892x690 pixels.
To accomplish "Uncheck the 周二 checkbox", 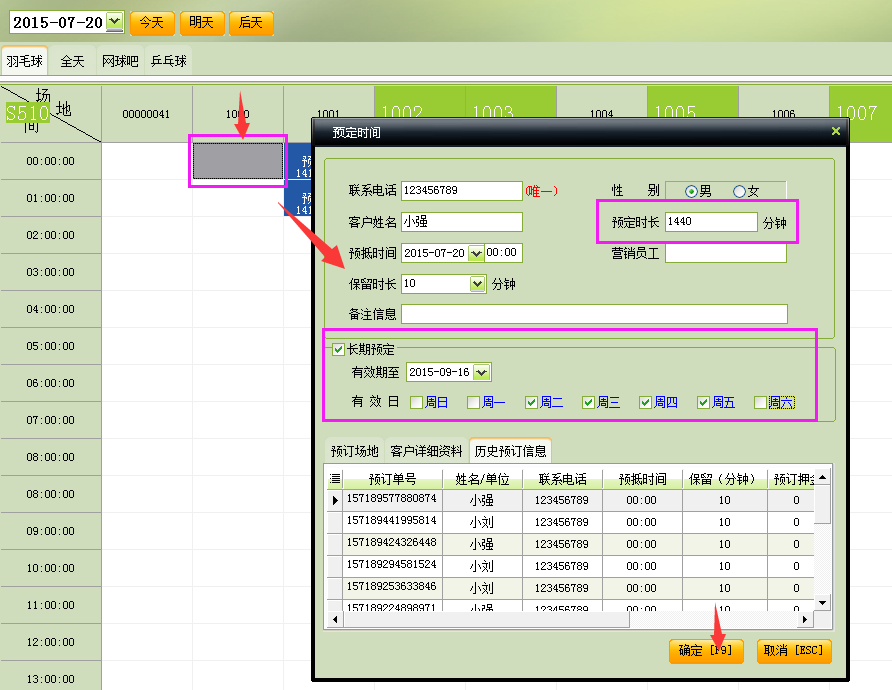I will 531,403.
